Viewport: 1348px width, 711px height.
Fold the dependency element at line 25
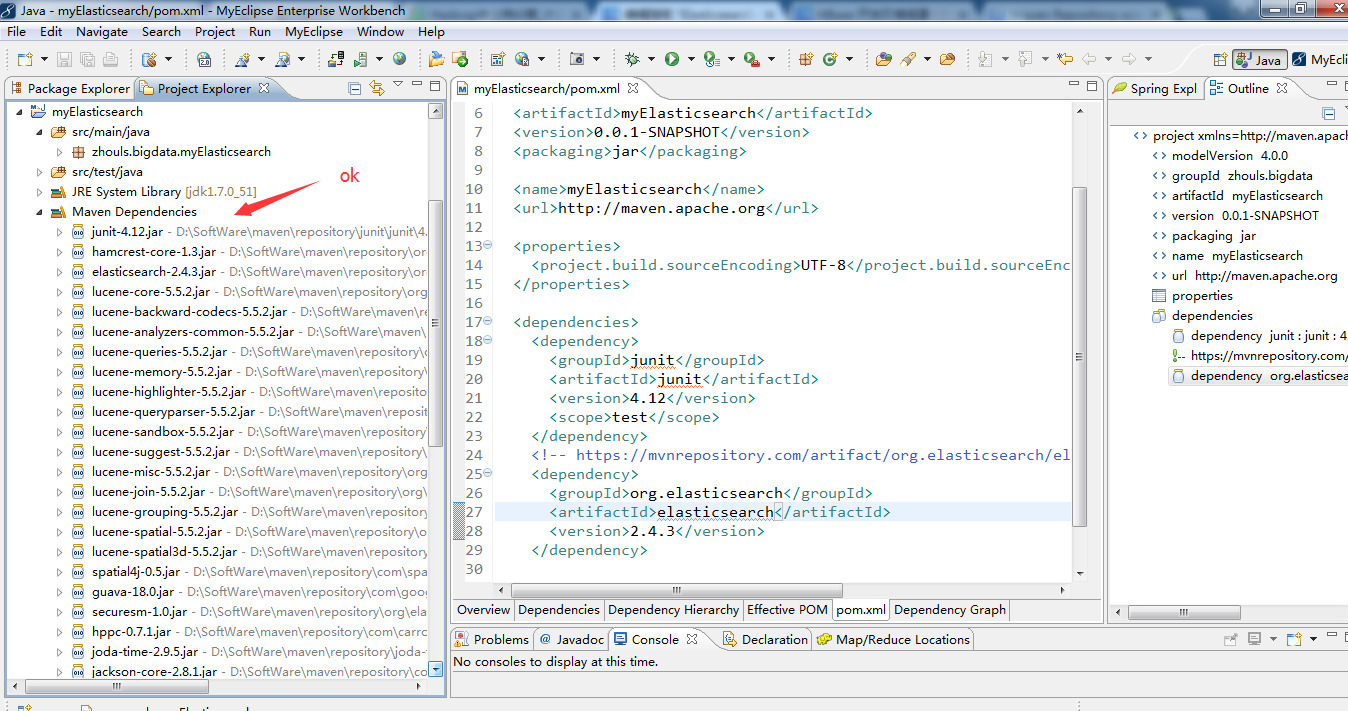(x=488, y=474)
